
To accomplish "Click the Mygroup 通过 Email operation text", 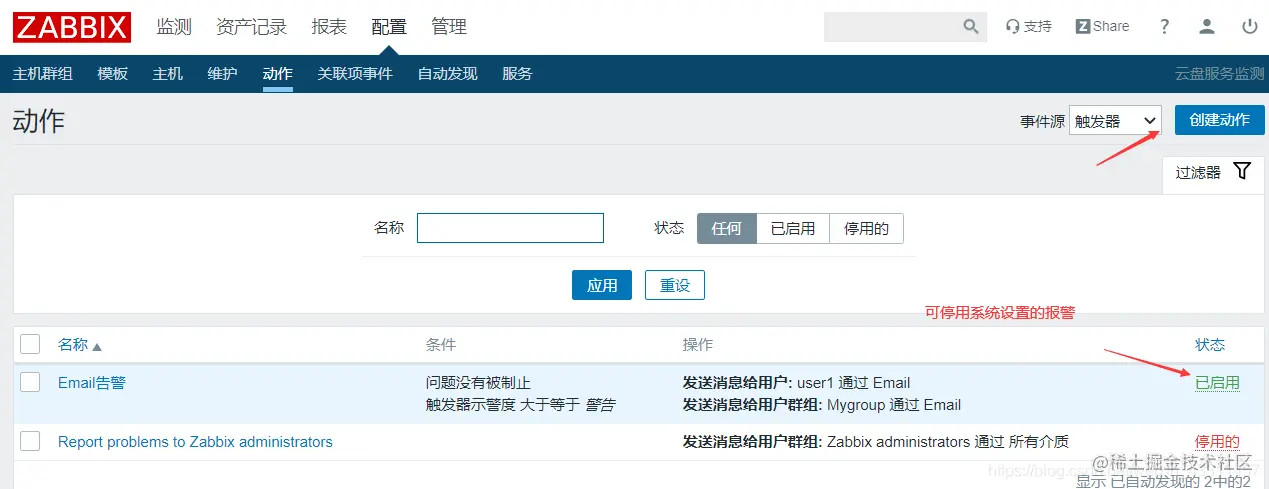I will (x=894, y=405).
